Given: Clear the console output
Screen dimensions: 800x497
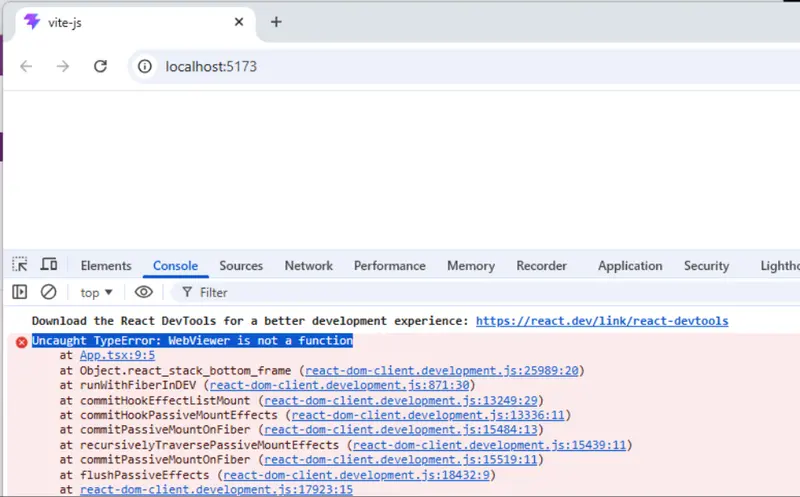Looking at the screenshot, I should (x=48, y=292).
